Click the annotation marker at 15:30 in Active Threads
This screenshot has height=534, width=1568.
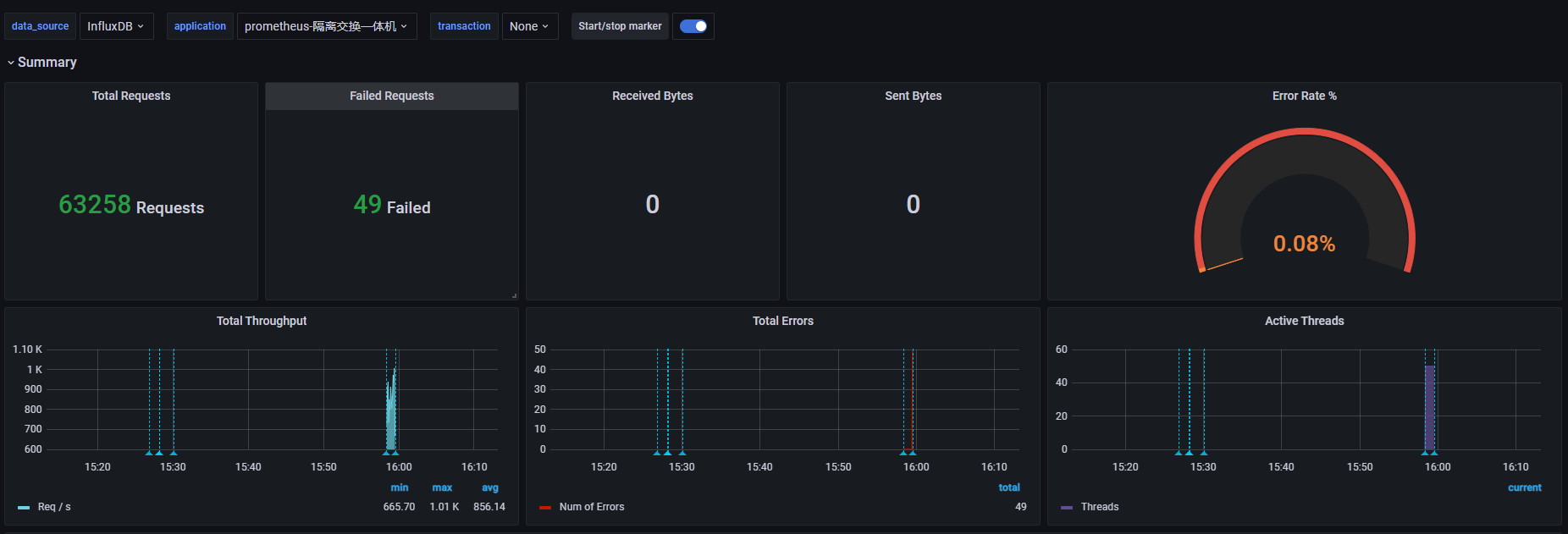pyautogui.click(x=1204, y=452)
